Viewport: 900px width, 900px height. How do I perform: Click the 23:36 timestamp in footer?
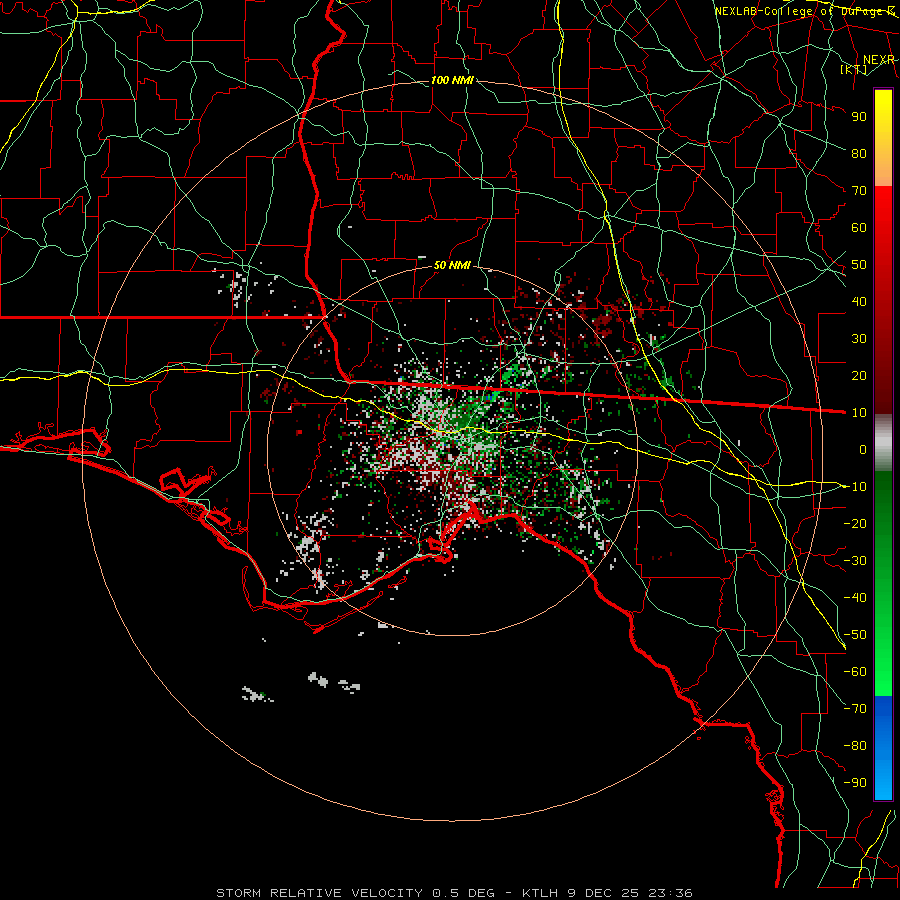pos(670,893)
